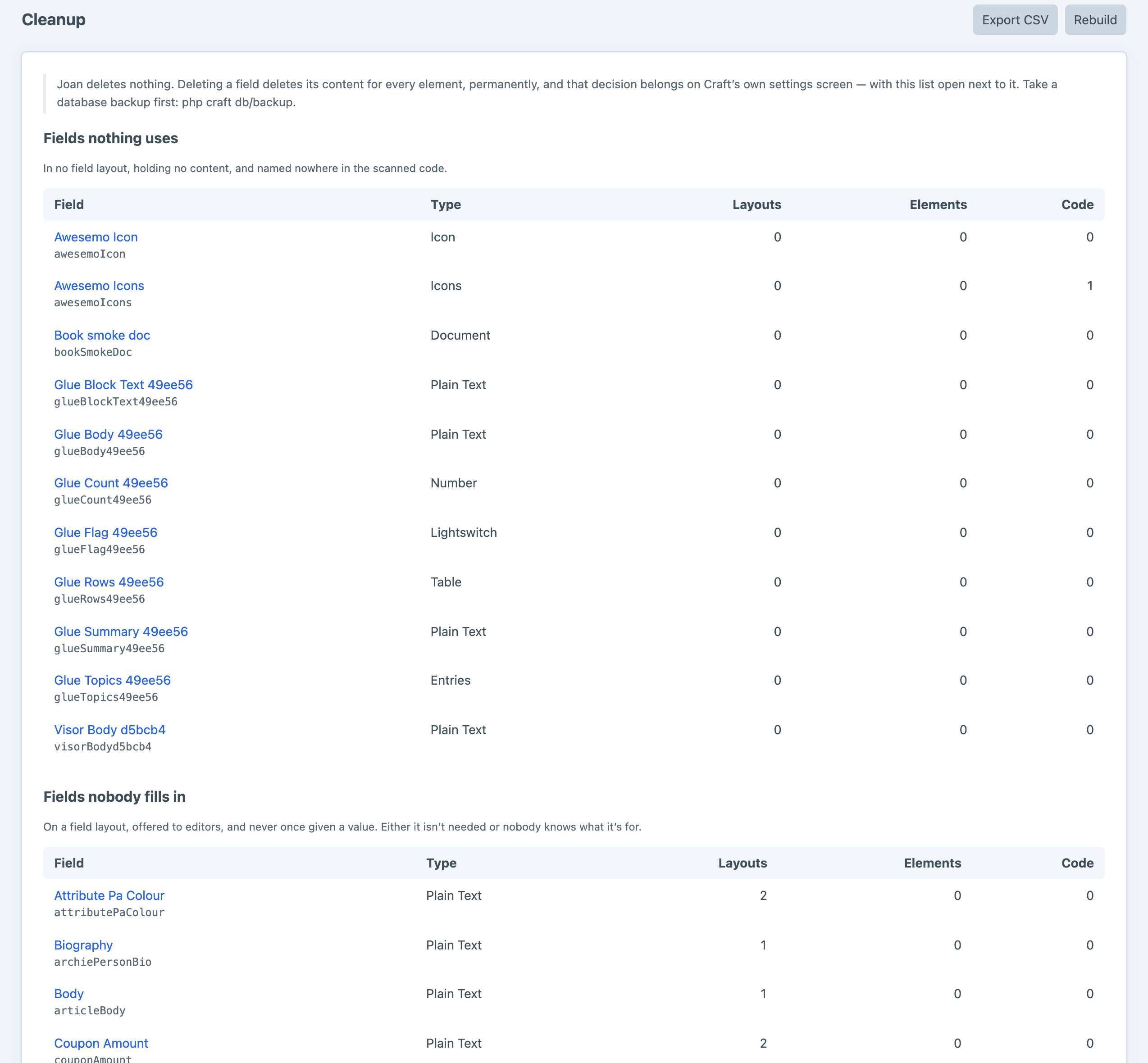Viewport: 1148px width, 1063px height.
Task: Select the glueSummary49ee56 handle text
Action: (109, 648)
